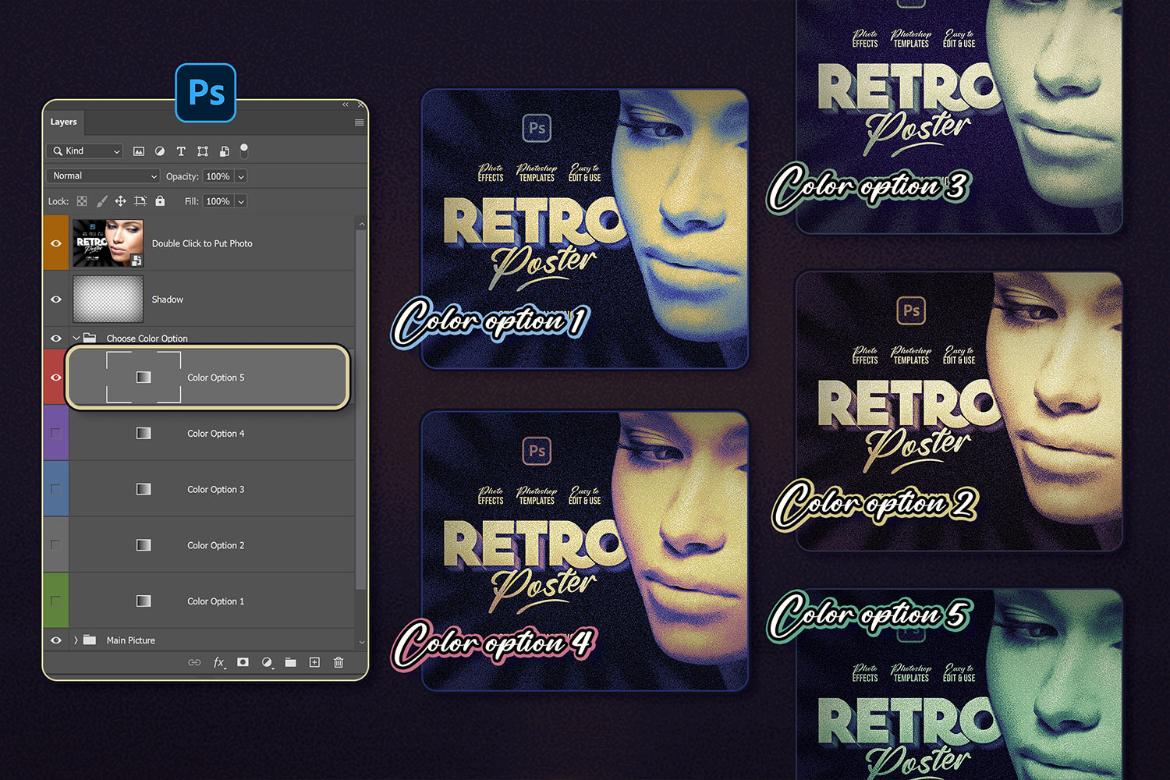Image resolution: width=1170 pixels, height=780 pixels.
Task: Hide the Color Option 5 layer
Action: [x=56, y=378]
